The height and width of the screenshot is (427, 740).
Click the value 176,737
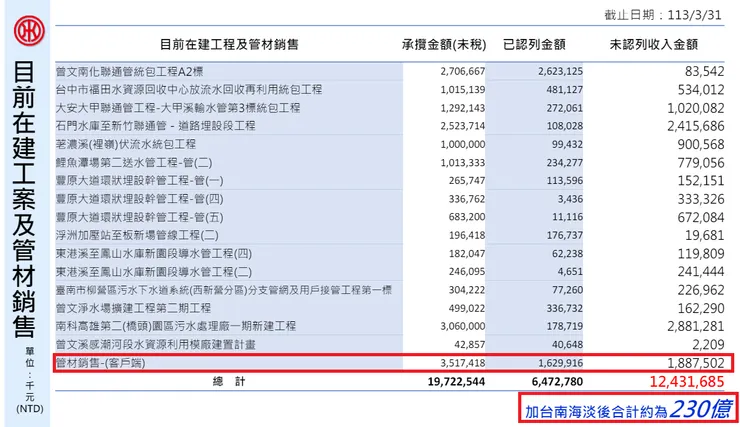point(564,235)
